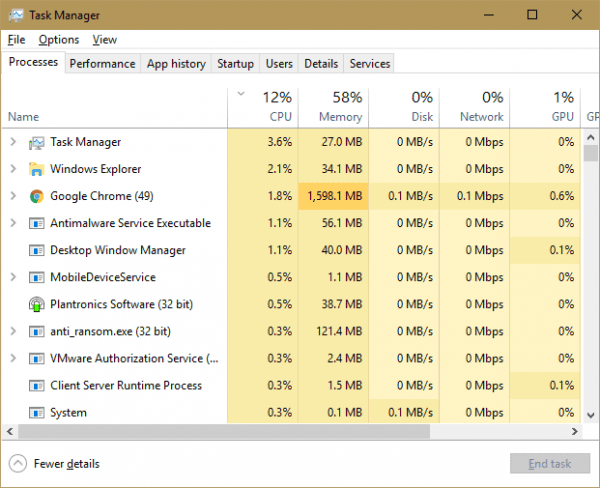The width and height of the screenshot is (600, 488).
Task: Click the 0.1 Mbps network cell
Action: (474, 196)
